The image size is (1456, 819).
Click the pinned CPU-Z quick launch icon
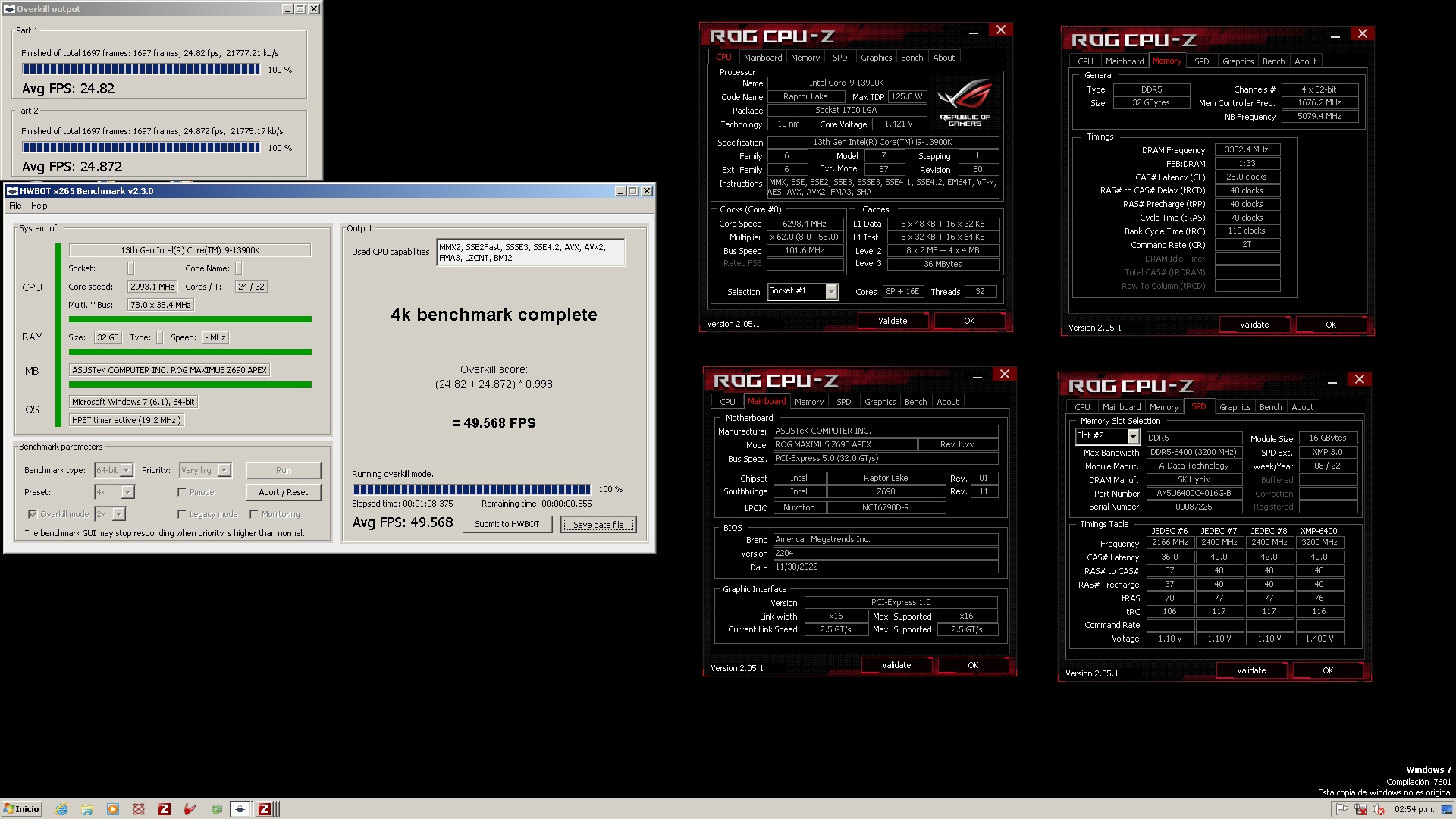pyautogui.click(x=165, y=809)
